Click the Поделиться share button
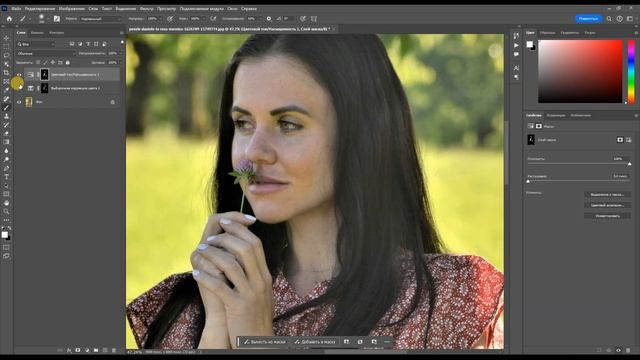The width and height of the screenshot is (640, 360). pos(588,19)
